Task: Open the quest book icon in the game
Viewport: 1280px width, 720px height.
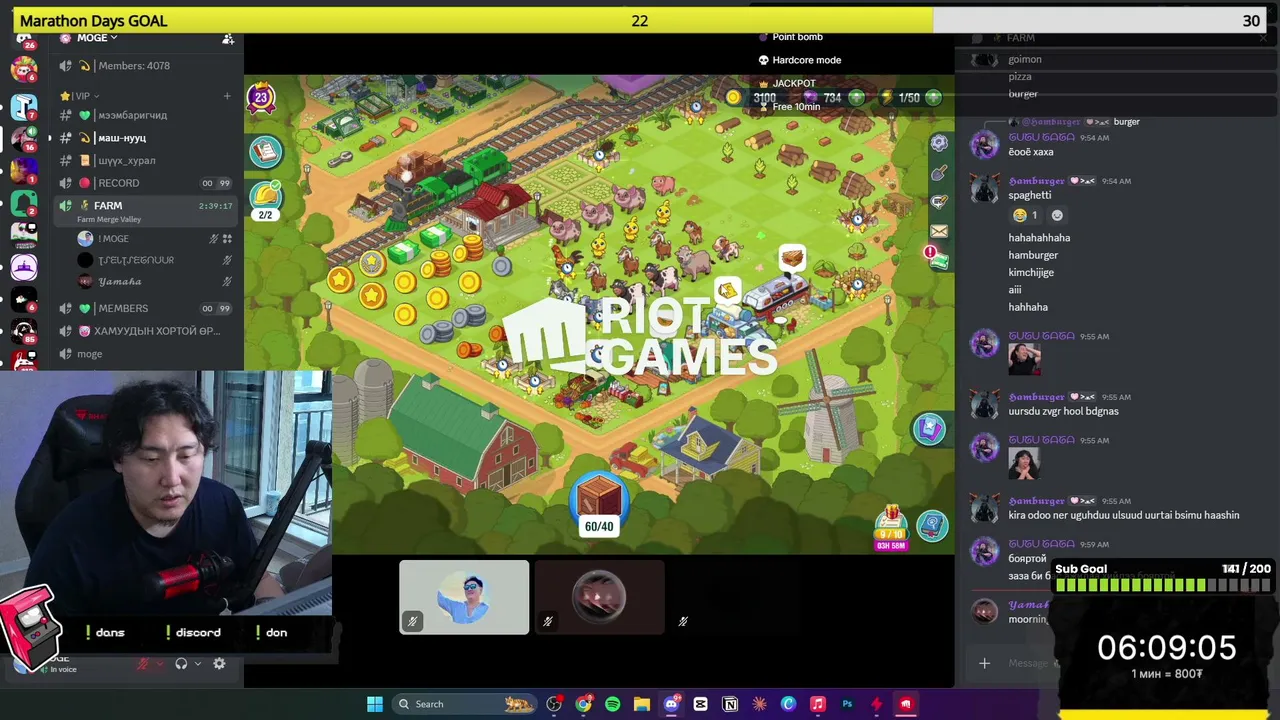Action: pos(266,151)
